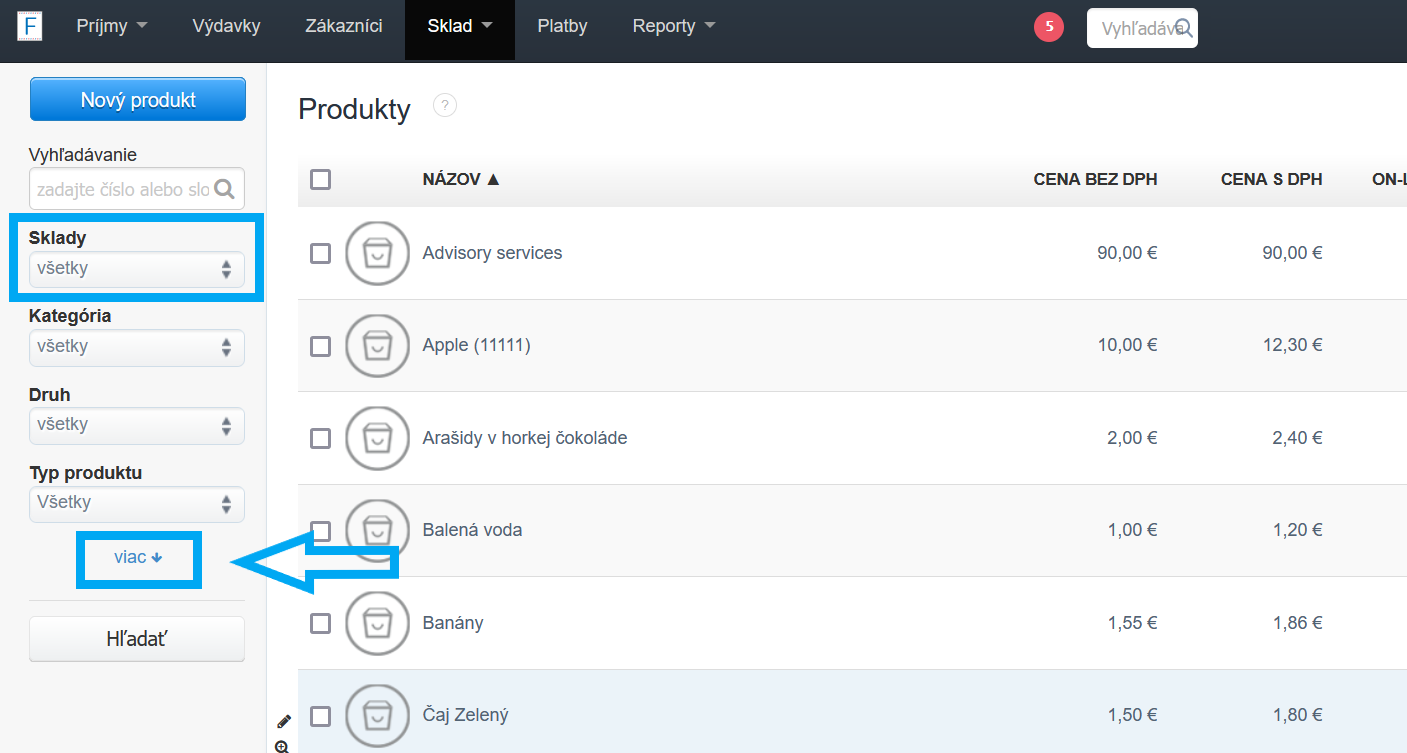Open the Sklady dropdown filter
The height and width of the screenshot is (753, 1407).
[x=137, y=269]
